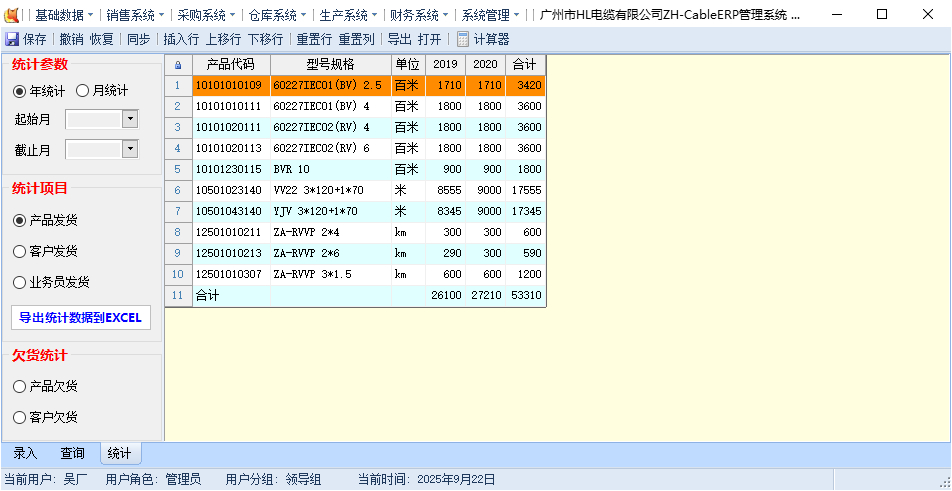Click the Sync (同步) toolbar item
The image size is (952, 491).
tap(138, 39)
